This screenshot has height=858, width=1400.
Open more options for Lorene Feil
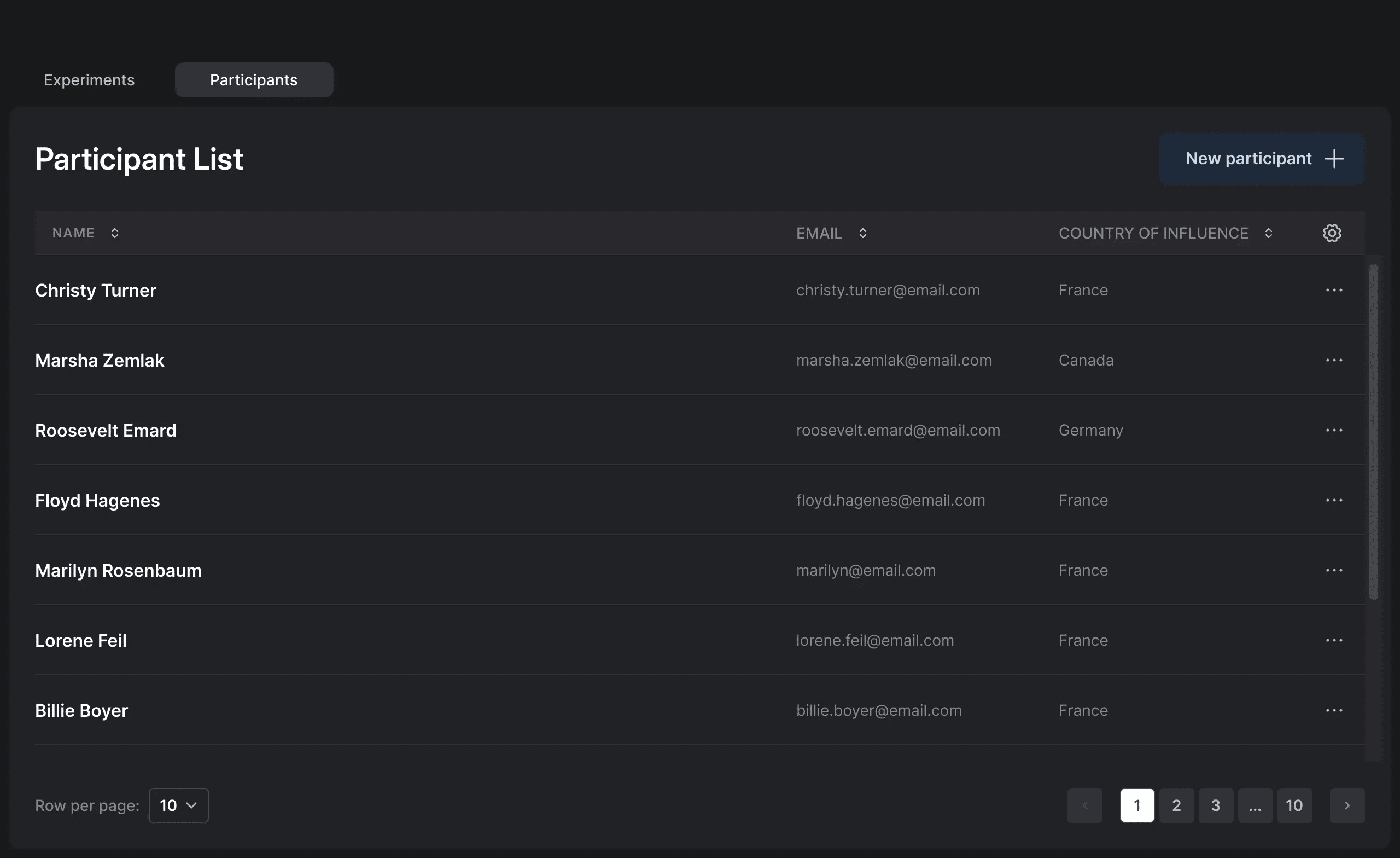(1334, 640)
